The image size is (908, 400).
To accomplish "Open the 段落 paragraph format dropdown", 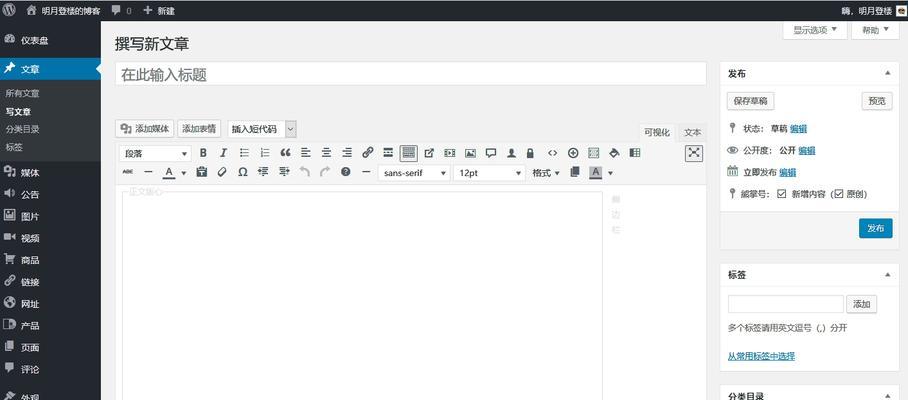I will (155, 153).
